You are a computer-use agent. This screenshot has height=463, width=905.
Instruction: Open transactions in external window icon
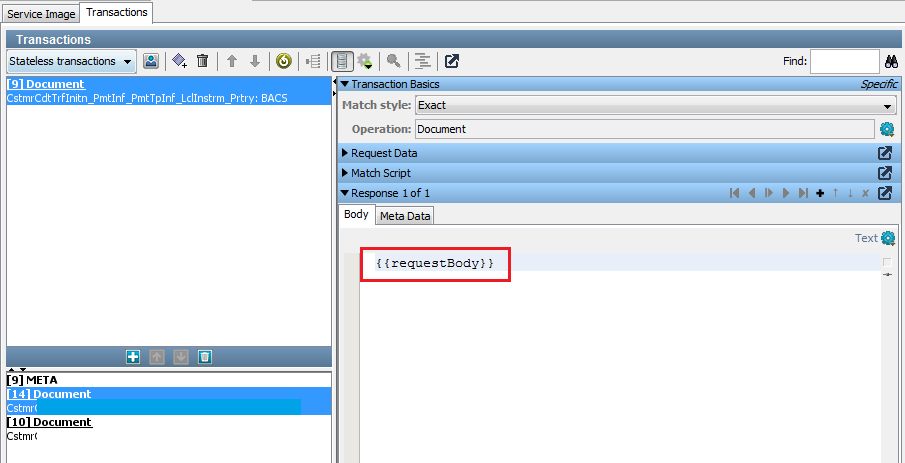(x=452, y=61)
